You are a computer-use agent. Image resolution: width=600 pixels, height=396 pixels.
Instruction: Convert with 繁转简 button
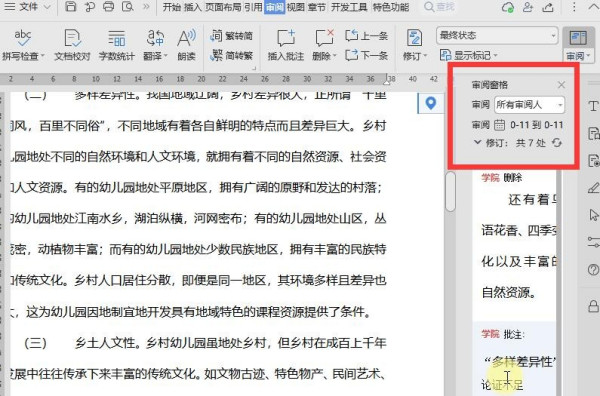pos(232,36)
